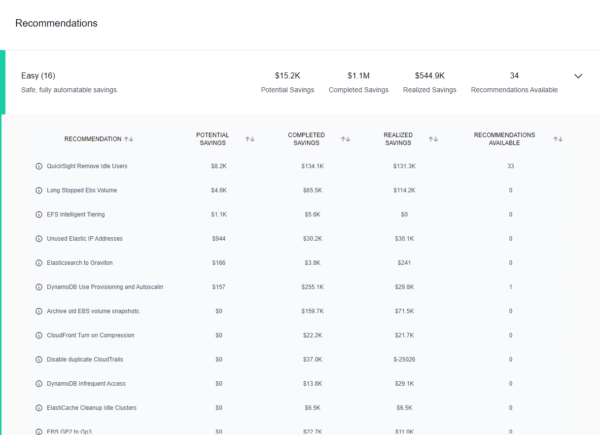Open QuickSight Remove Idle Users recommendation
The width and height of the screenshot is (600, 435).
point(87,166)
